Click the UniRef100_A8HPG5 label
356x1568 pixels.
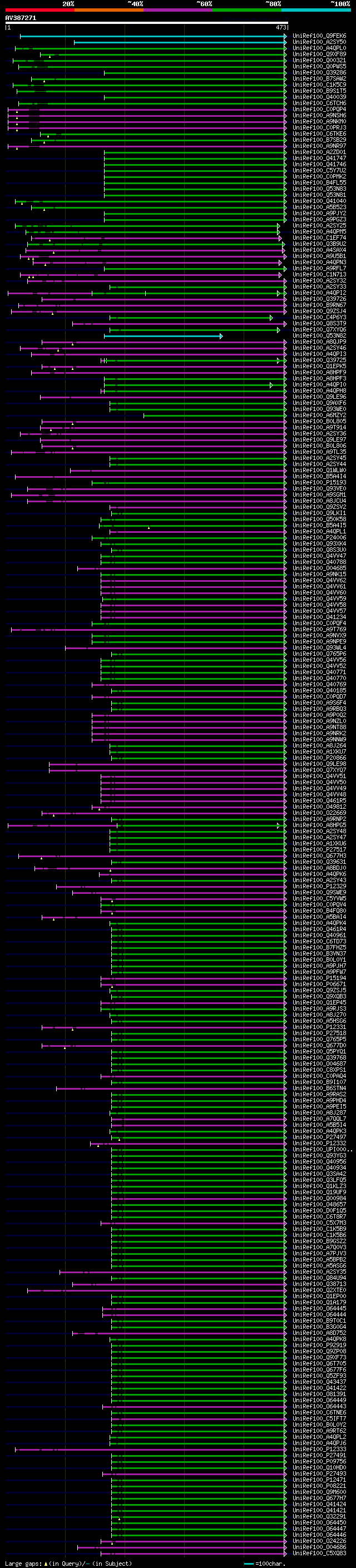[319, 825]
